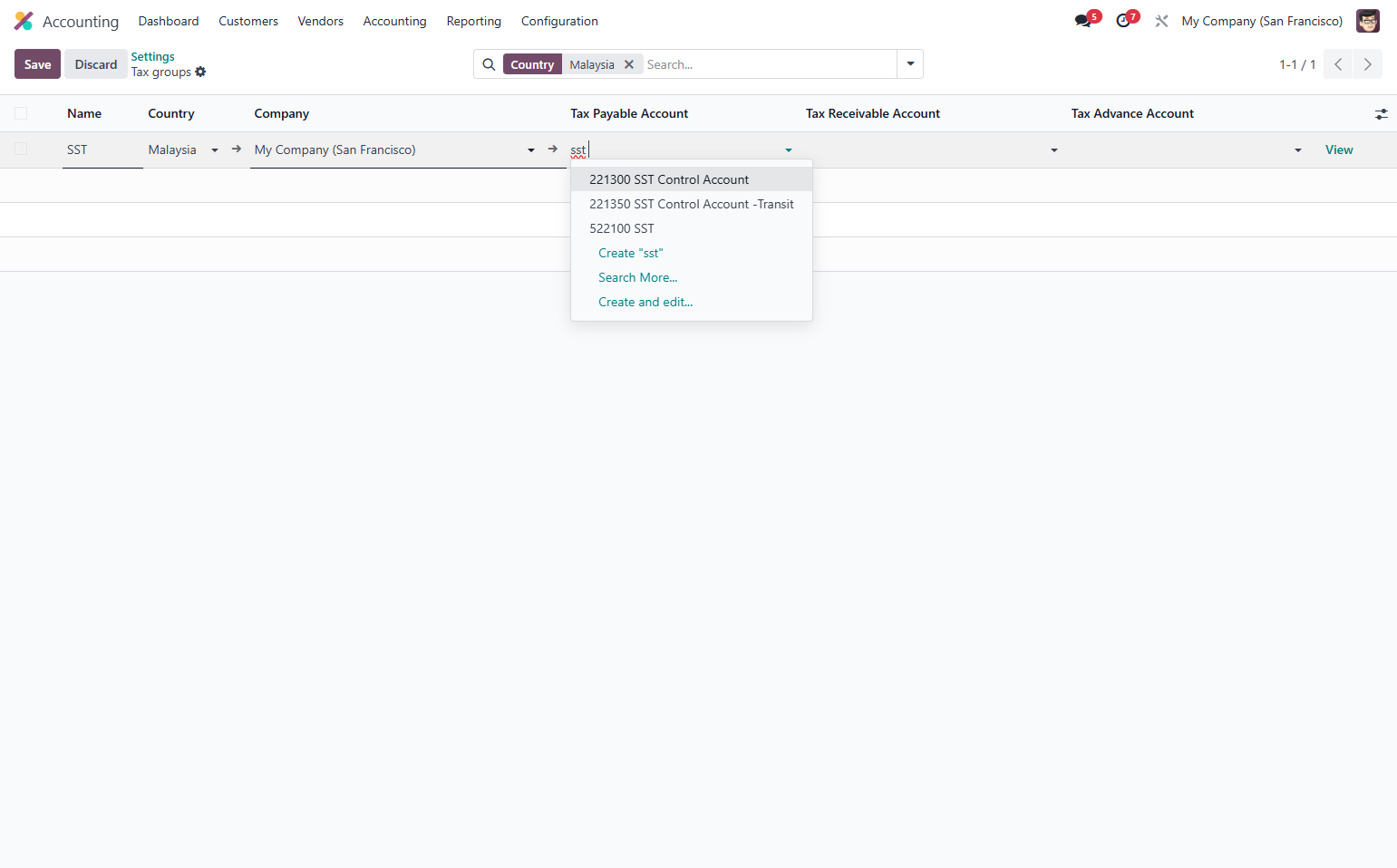The width and height of the screenshot is (1397, 868).
Task: Select 221300 SST Control Account option
Action: 692,179
